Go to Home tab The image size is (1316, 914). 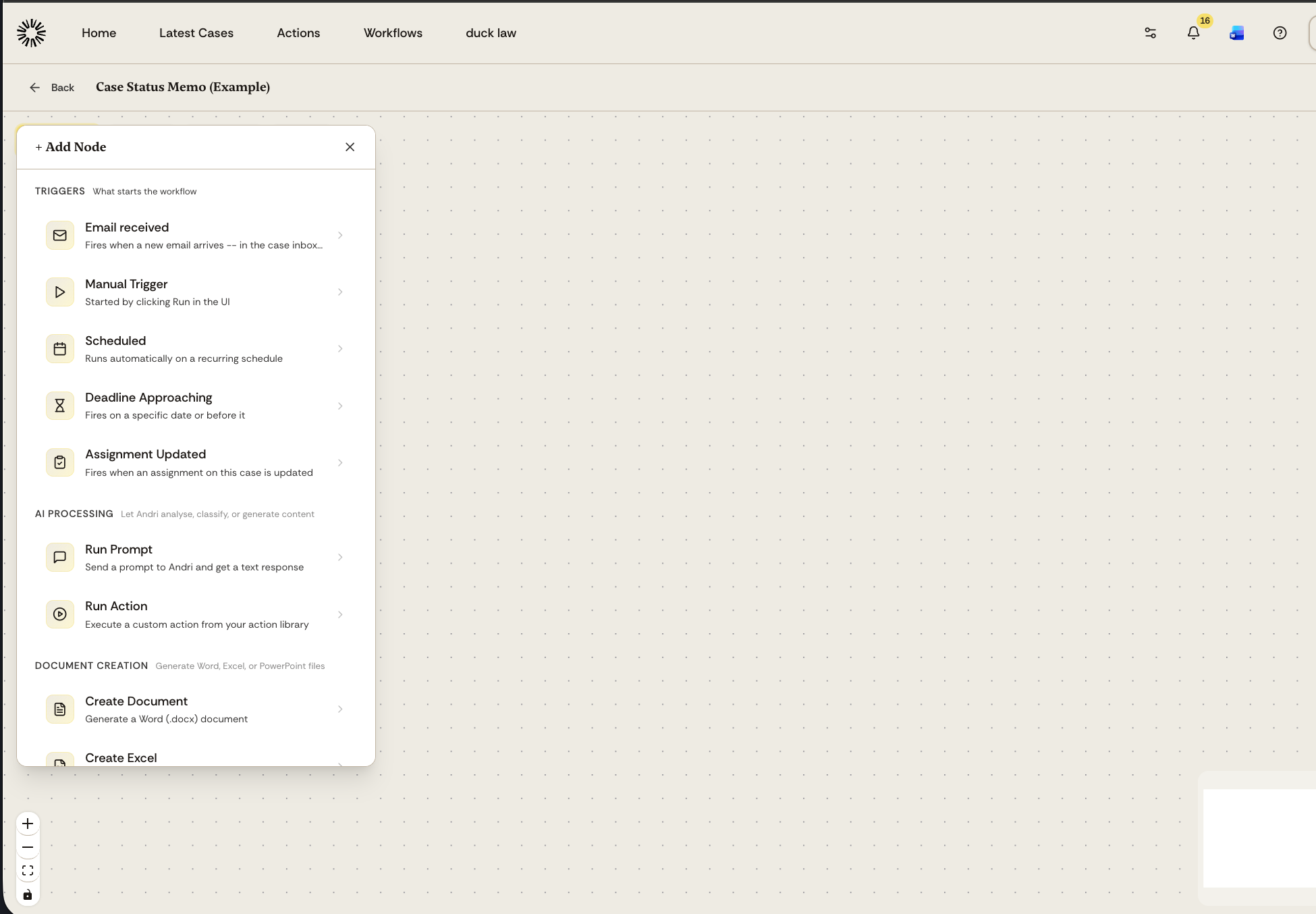(99, 33)
